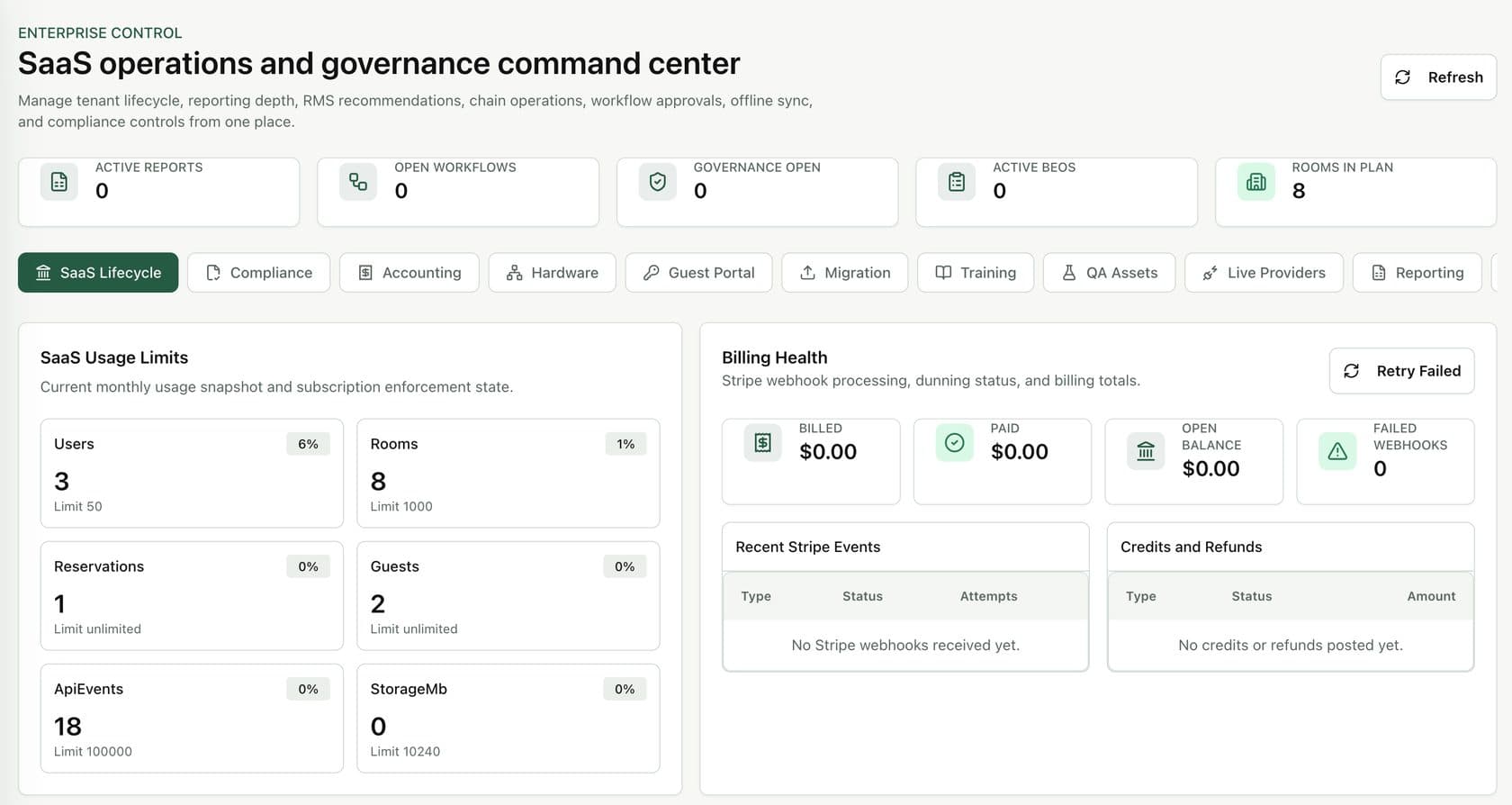Click the Active BEOs clipboard icon
The image size is (1512, 805).
point(957,182)
